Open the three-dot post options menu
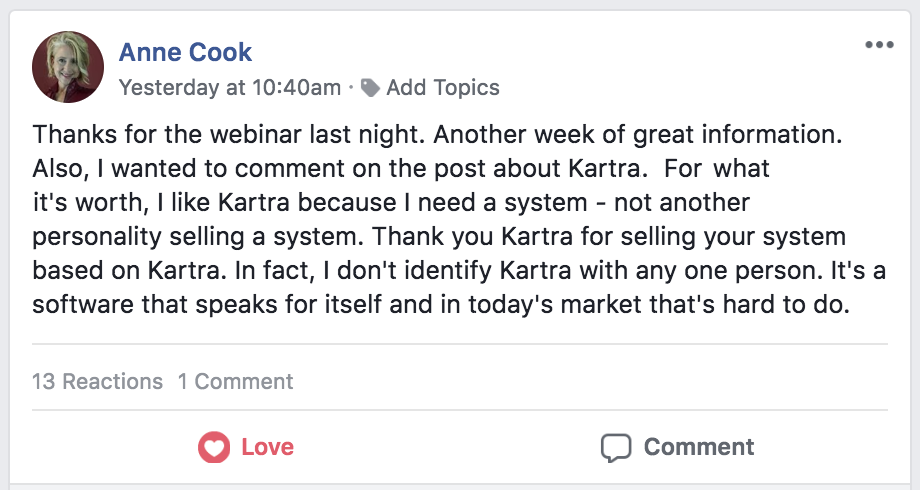The height and width of the screenshot is (490, 920). (879, 45)
